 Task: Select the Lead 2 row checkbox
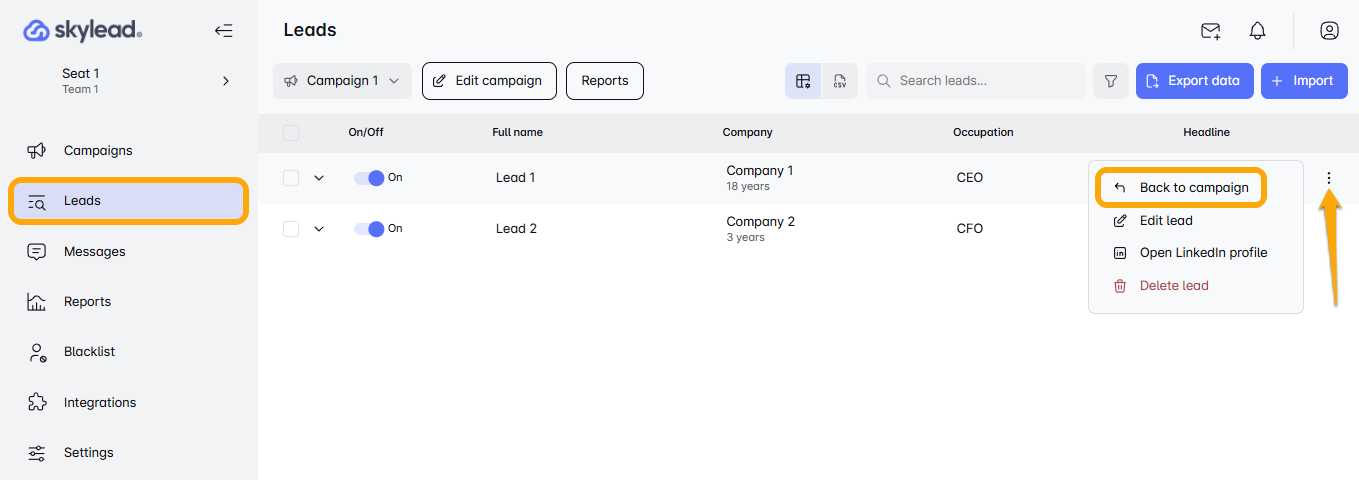click(291, 229)
